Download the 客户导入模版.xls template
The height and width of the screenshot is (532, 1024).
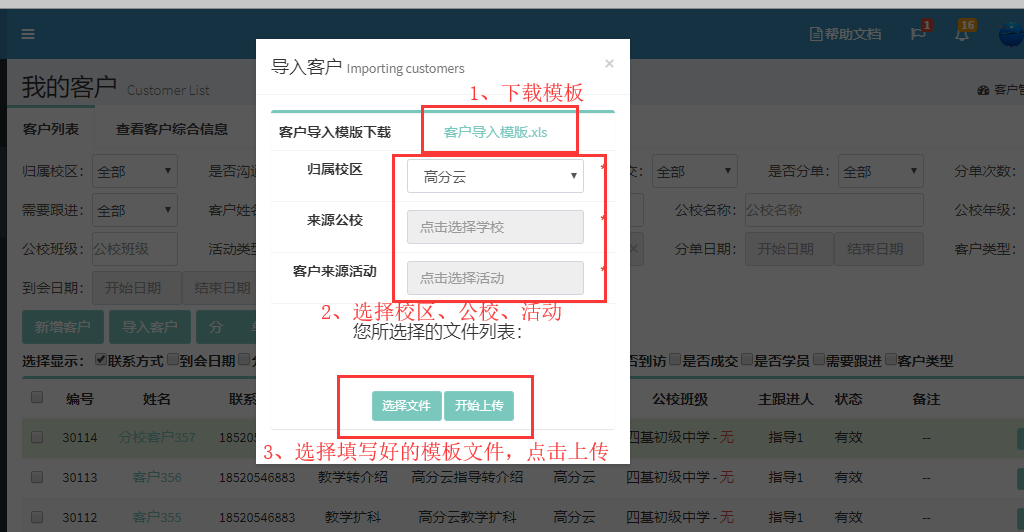[495, 132]
